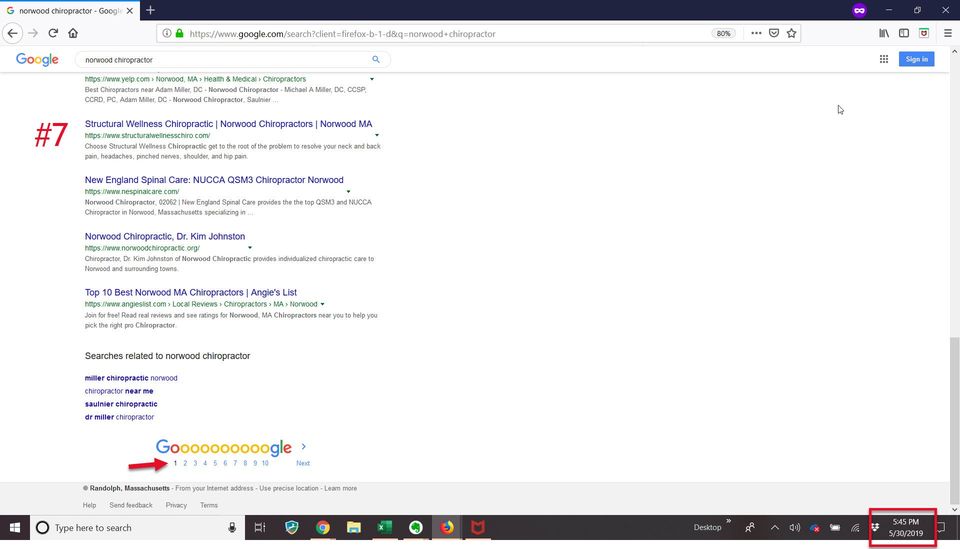Expand the structuralwellnesschiro.com result arrow
This screenshot has width=960, height=549.
coord(377,135)
